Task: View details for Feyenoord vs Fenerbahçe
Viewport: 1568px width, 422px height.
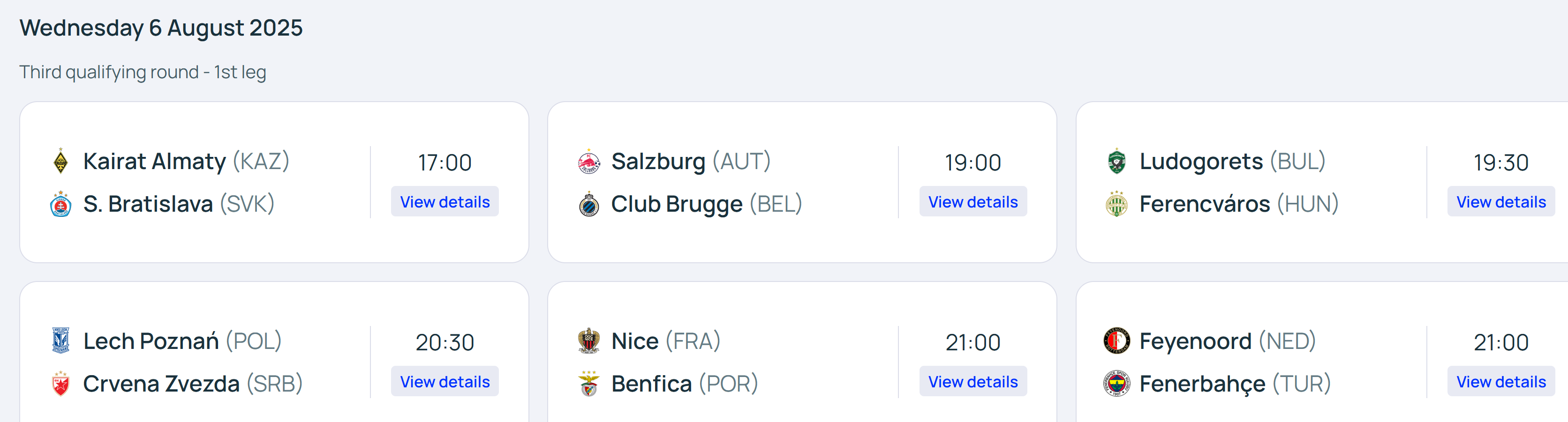Action: coord(1500,382)
